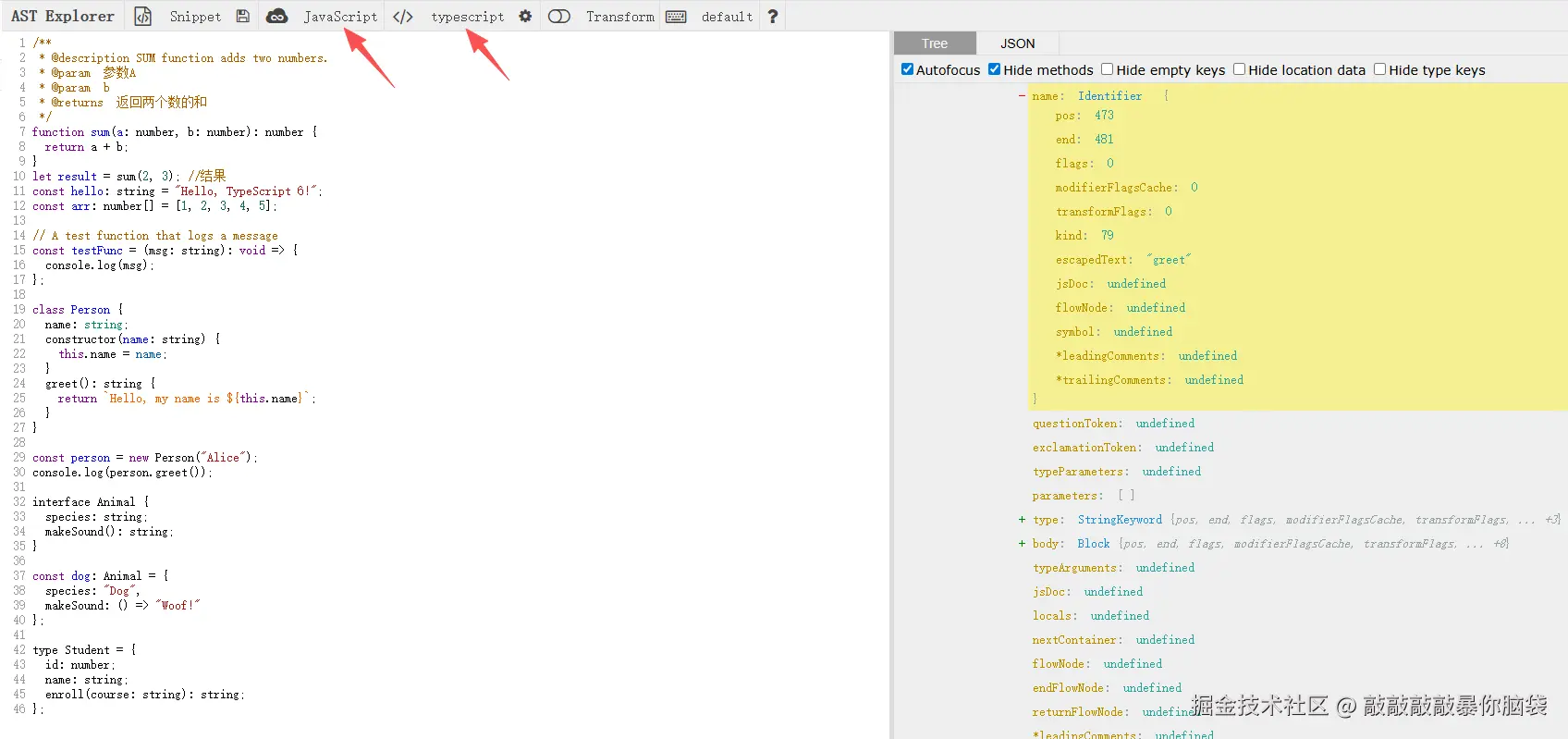1568x739 pixels.
Task: Open the JavaScript language category menu
Action: [340, 17]
